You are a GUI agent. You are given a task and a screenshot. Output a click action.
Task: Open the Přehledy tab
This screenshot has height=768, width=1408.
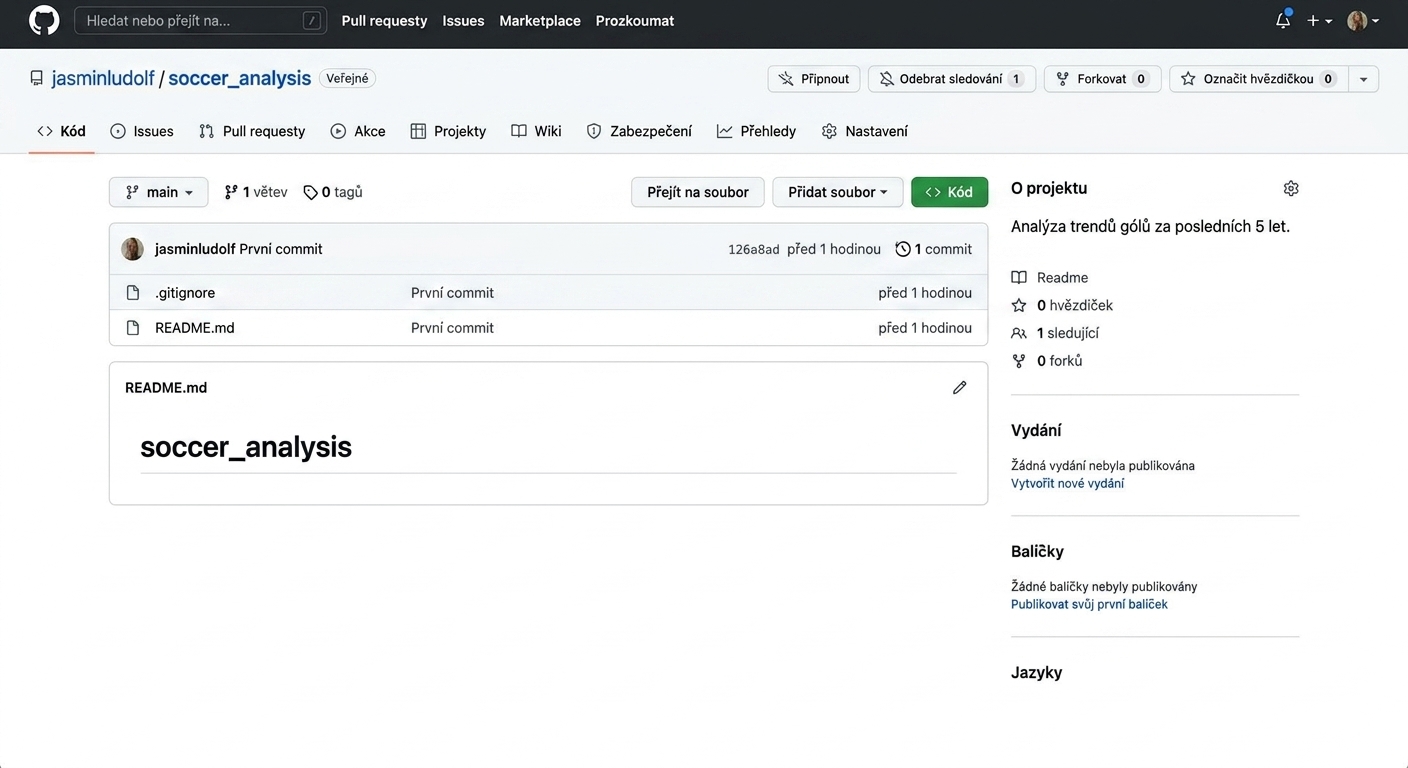757,131
